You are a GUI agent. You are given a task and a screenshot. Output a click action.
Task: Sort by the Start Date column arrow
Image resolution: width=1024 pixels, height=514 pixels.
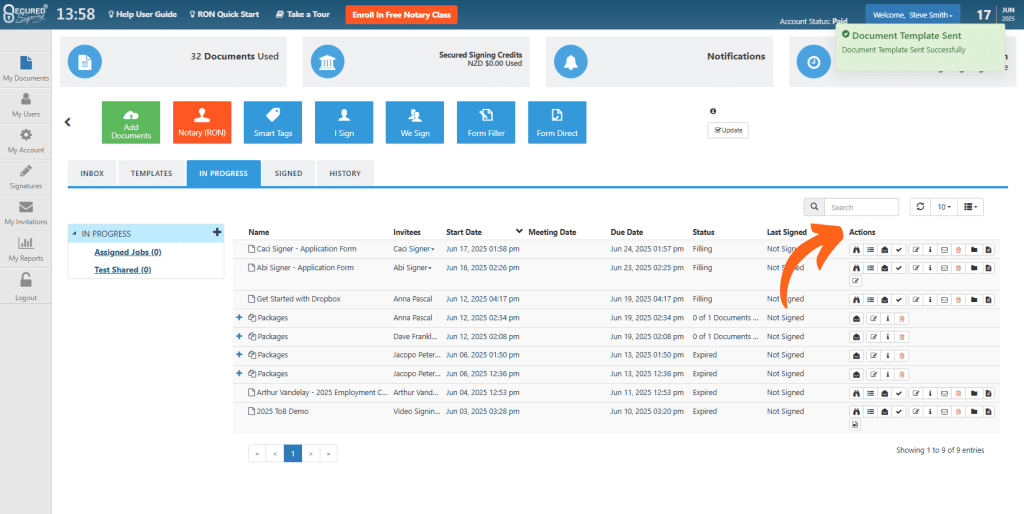(519, 231)
